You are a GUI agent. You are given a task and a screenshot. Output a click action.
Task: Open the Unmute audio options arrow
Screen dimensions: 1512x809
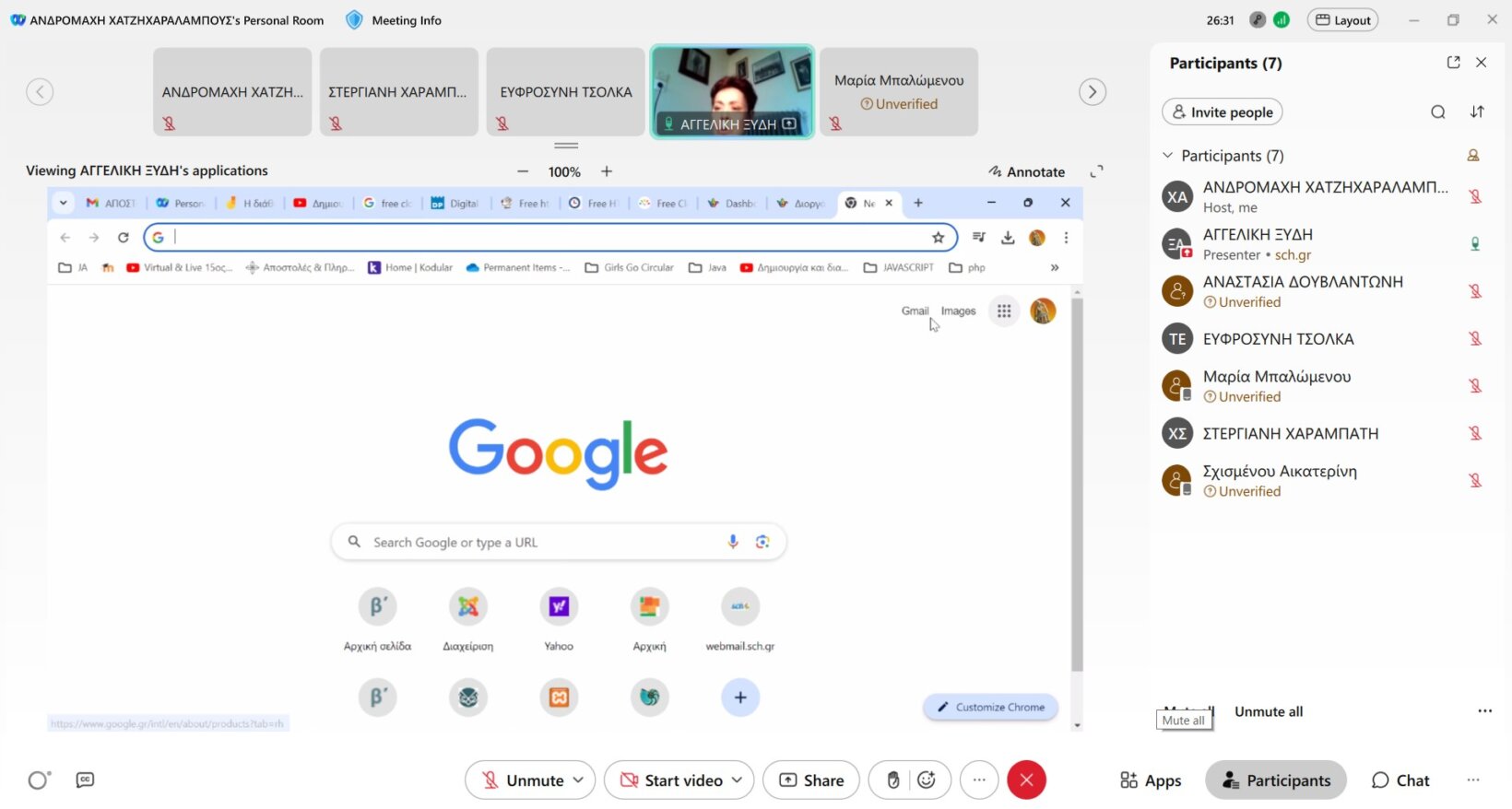[579, 780]
